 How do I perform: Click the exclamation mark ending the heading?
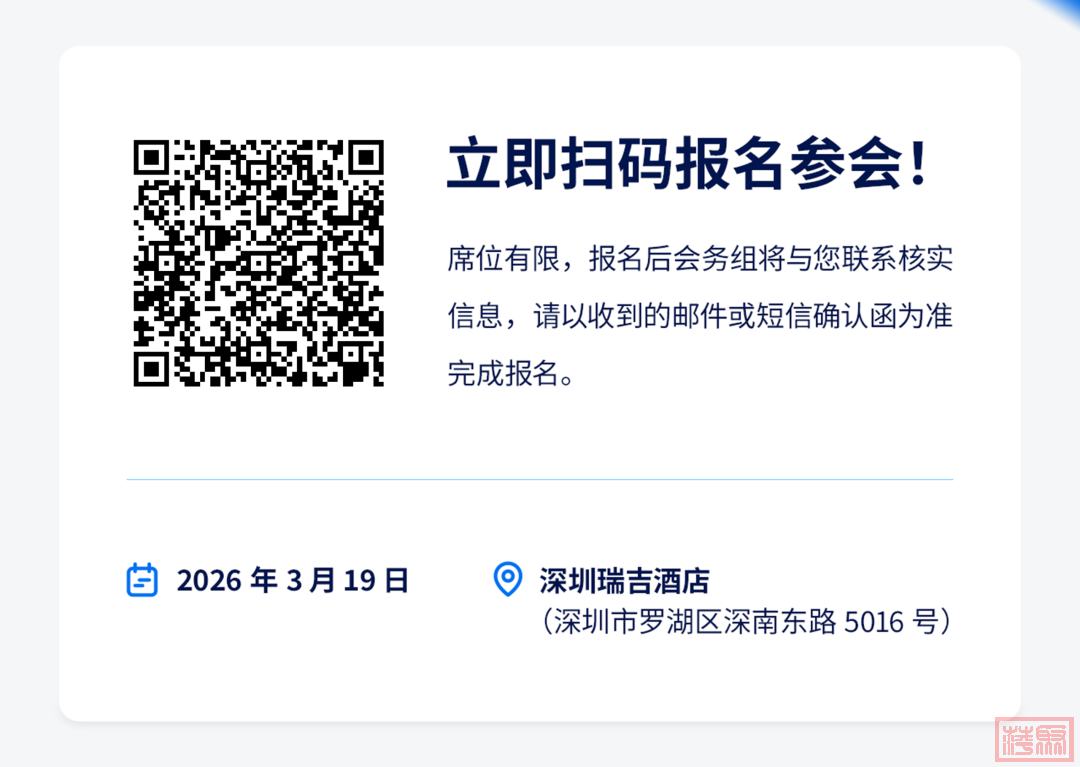918,163
